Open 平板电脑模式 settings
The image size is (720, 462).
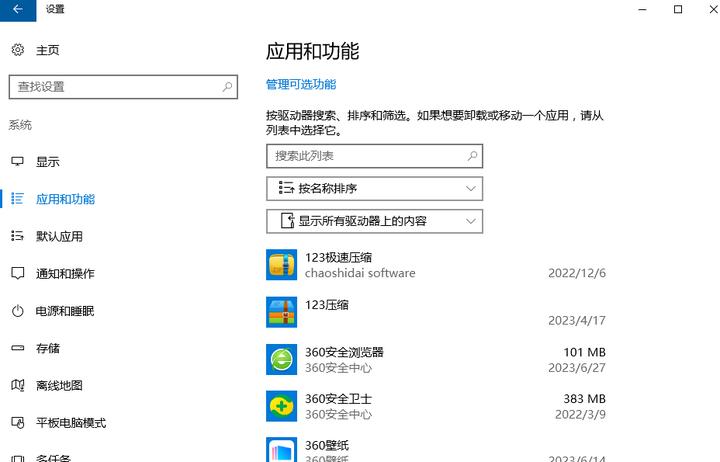pyautogui.click(x=71, y=423)
